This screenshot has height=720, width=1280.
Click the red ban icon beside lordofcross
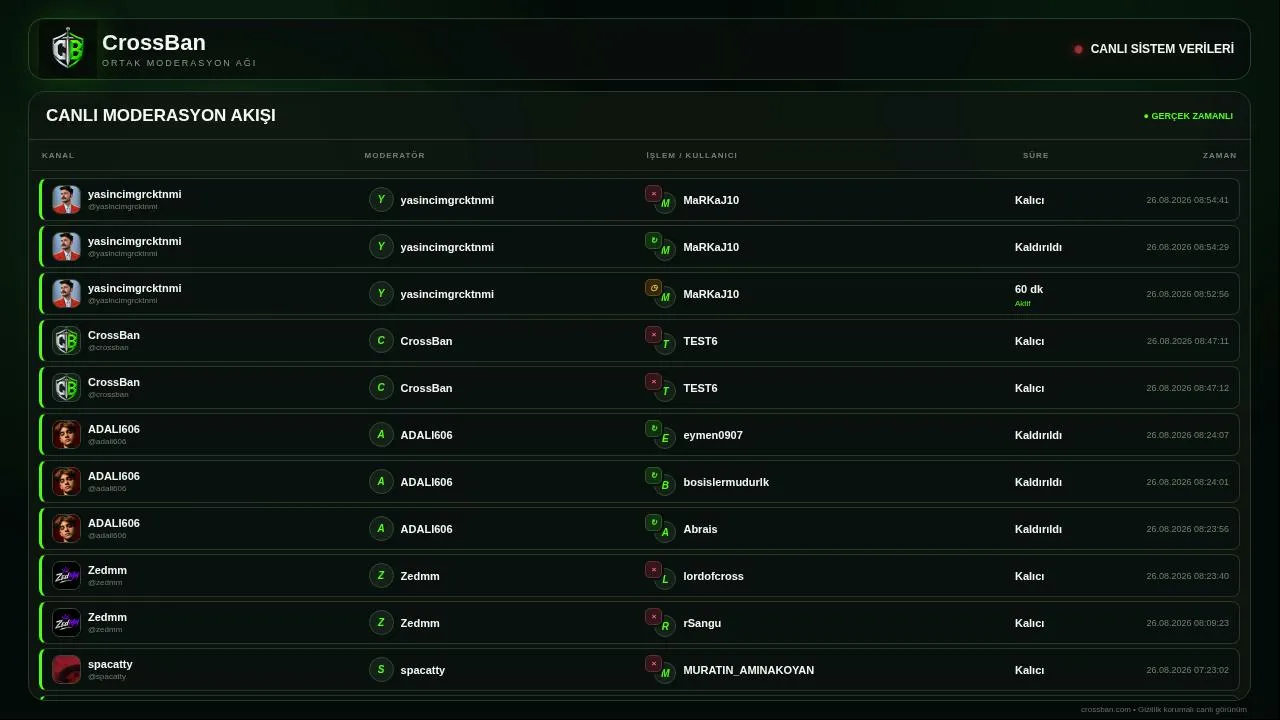click(x=653, y=569)
